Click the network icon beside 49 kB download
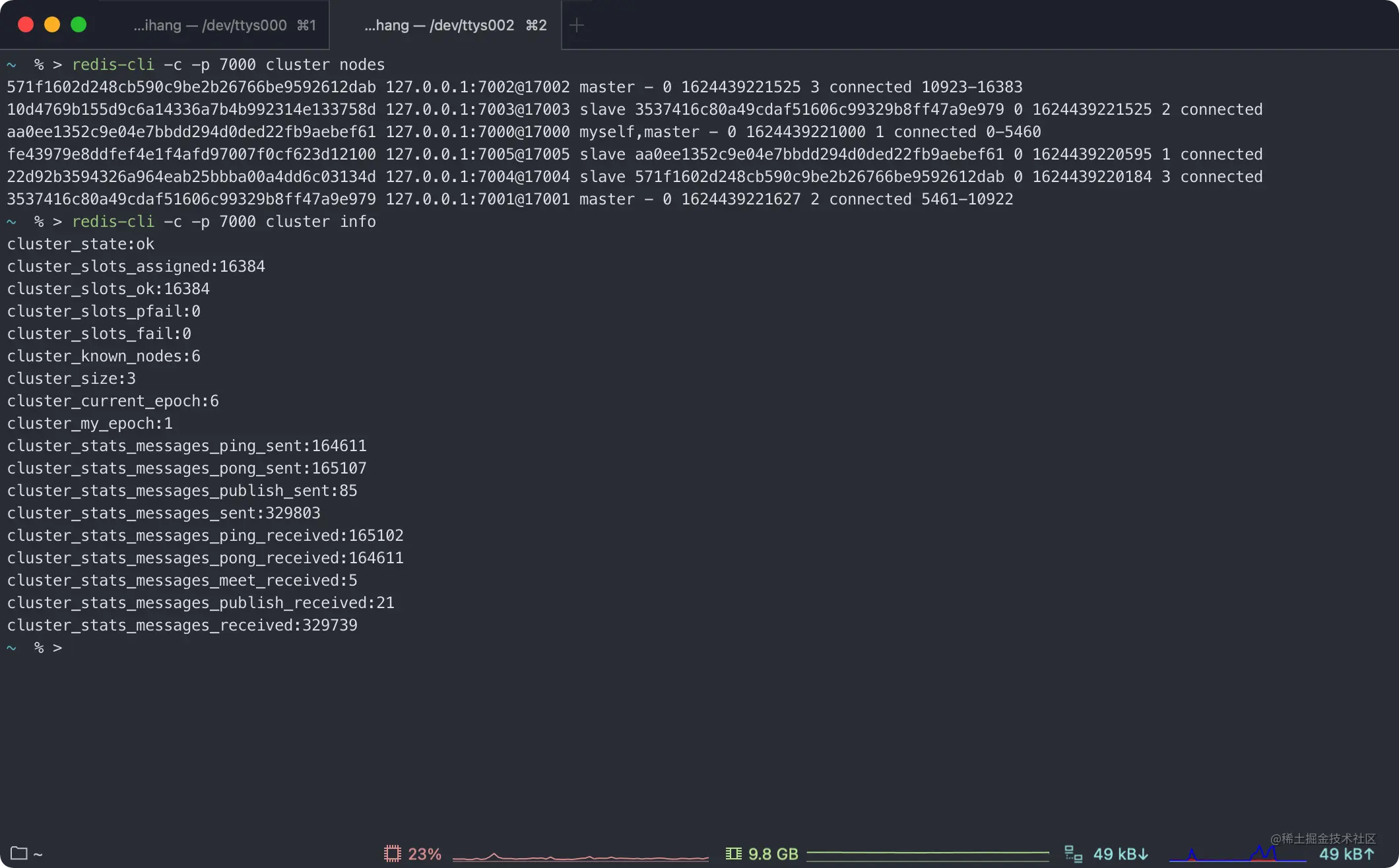 coord(1073,854)
